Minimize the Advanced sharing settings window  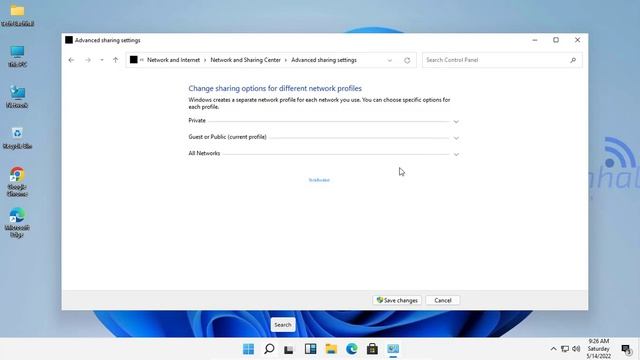pos(535,40)
